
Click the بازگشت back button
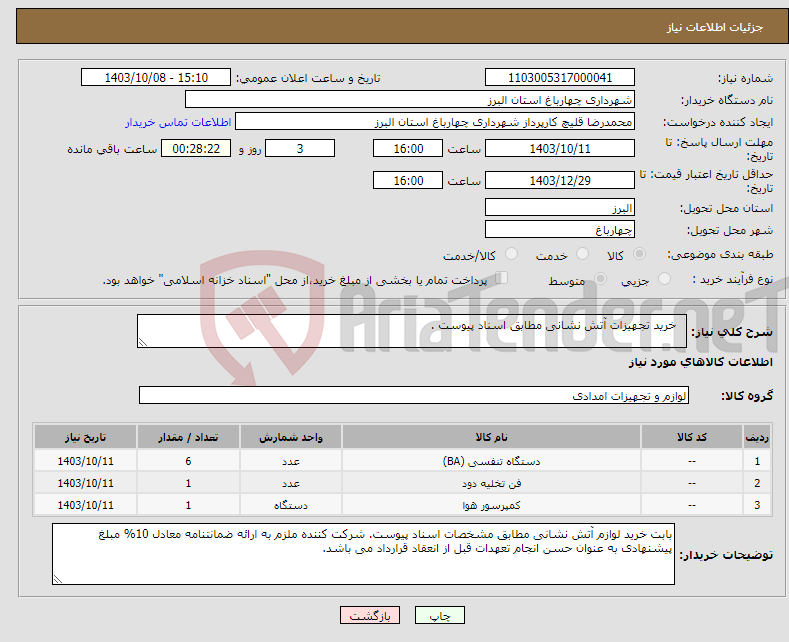point(370,615)
